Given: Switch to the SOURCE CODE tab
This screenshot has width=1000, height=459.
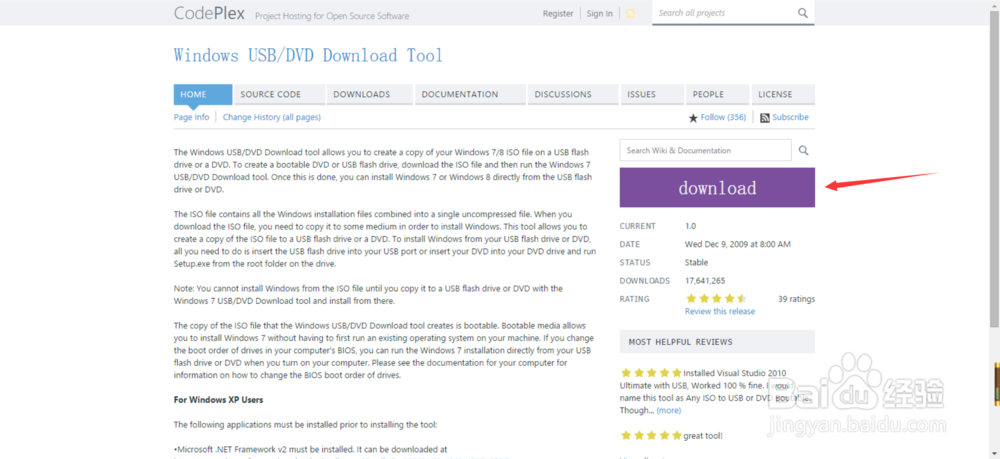Looking at the screenshot, I should pos(279,94).
